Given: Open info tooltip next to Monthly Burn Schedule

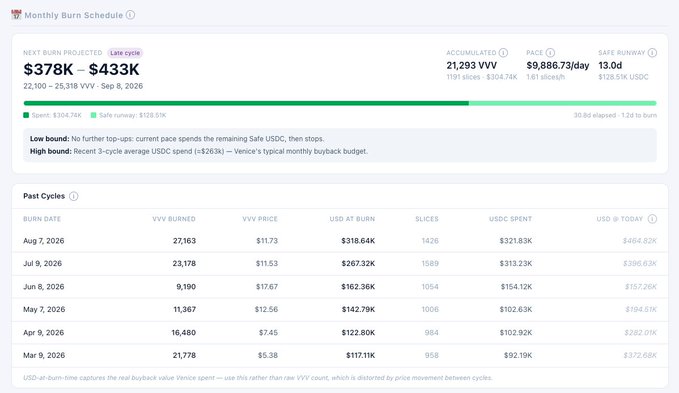Looking at the screenshot, I should tap(130, 15).
